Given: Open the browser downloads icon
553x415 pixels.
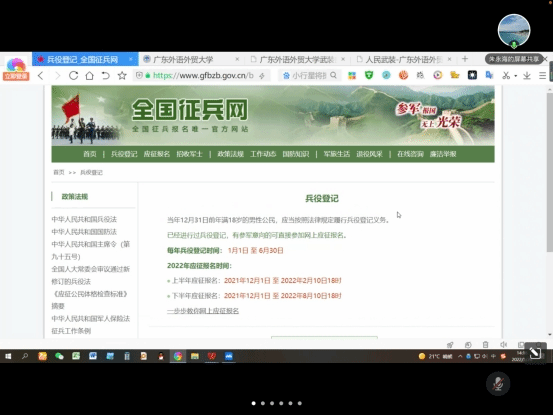Looking at the screenshot, I should [527, 75].
